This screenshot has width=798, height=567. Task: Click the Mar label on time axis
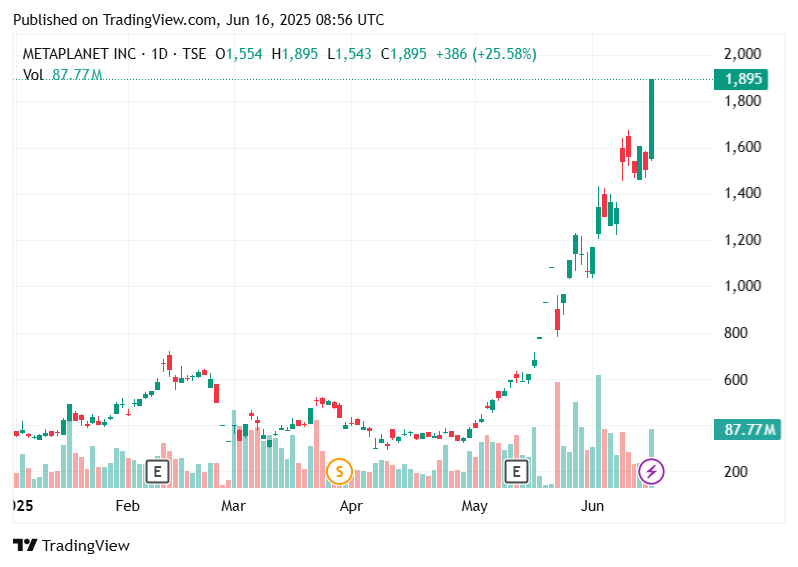pyautogui.click(x=234, y=506)
